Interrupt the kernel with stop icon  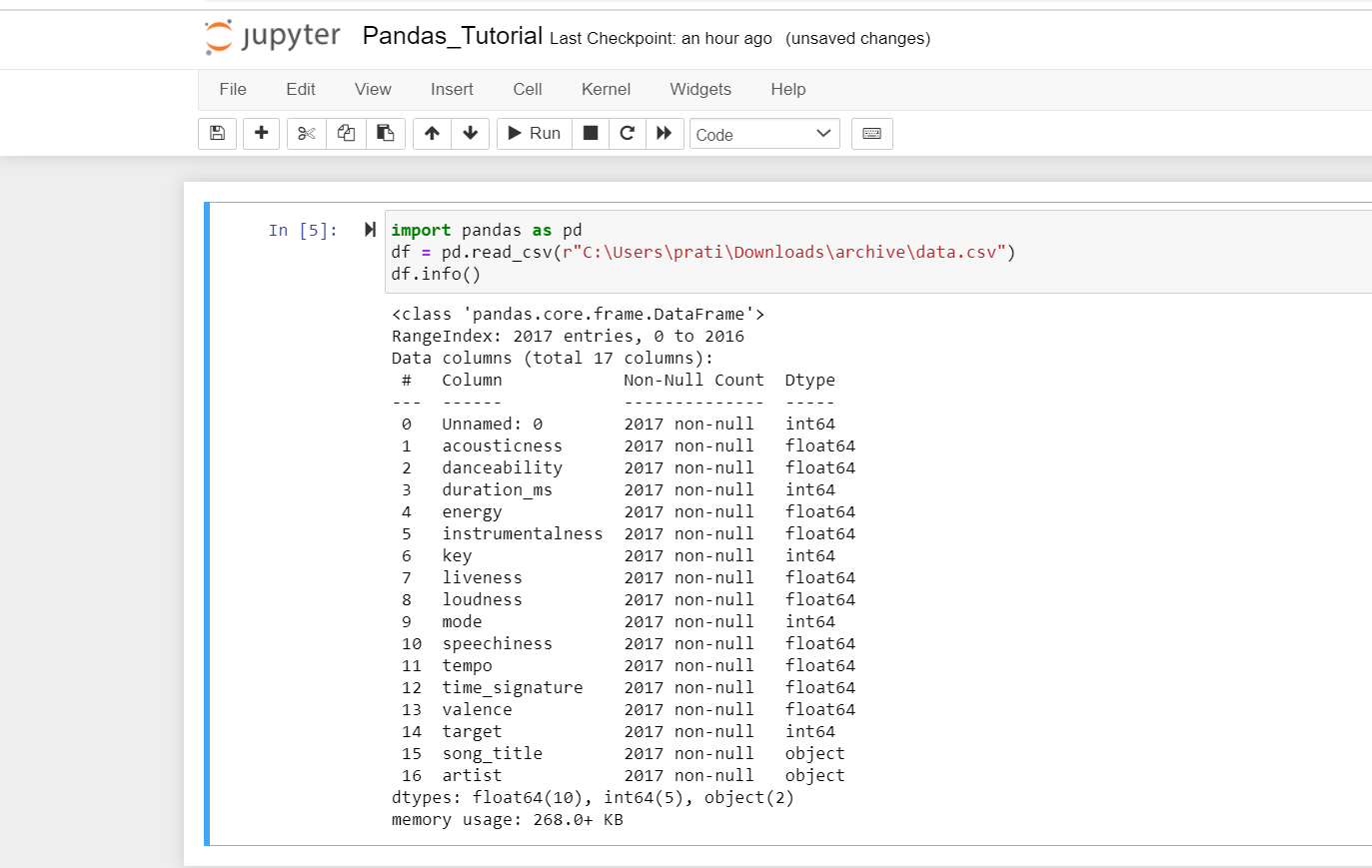tap(591, 133)
